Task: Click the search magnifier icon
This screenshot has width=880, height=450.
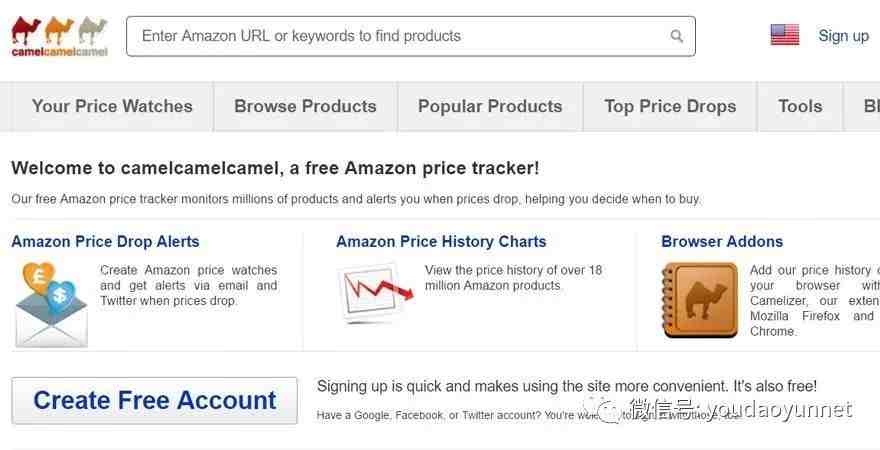Action: click(x=677, y=36)
